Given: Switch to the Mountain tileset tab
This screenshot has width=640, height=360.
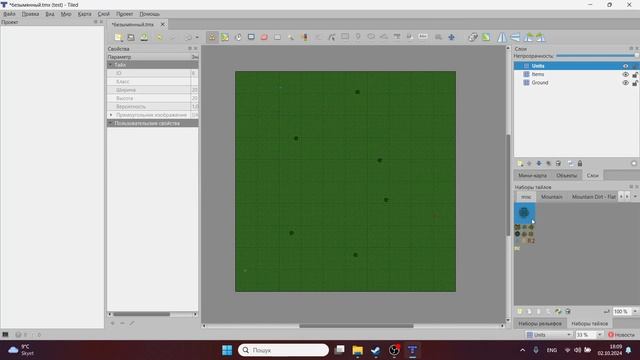Looking at the screenshot, I should point(552,197).
